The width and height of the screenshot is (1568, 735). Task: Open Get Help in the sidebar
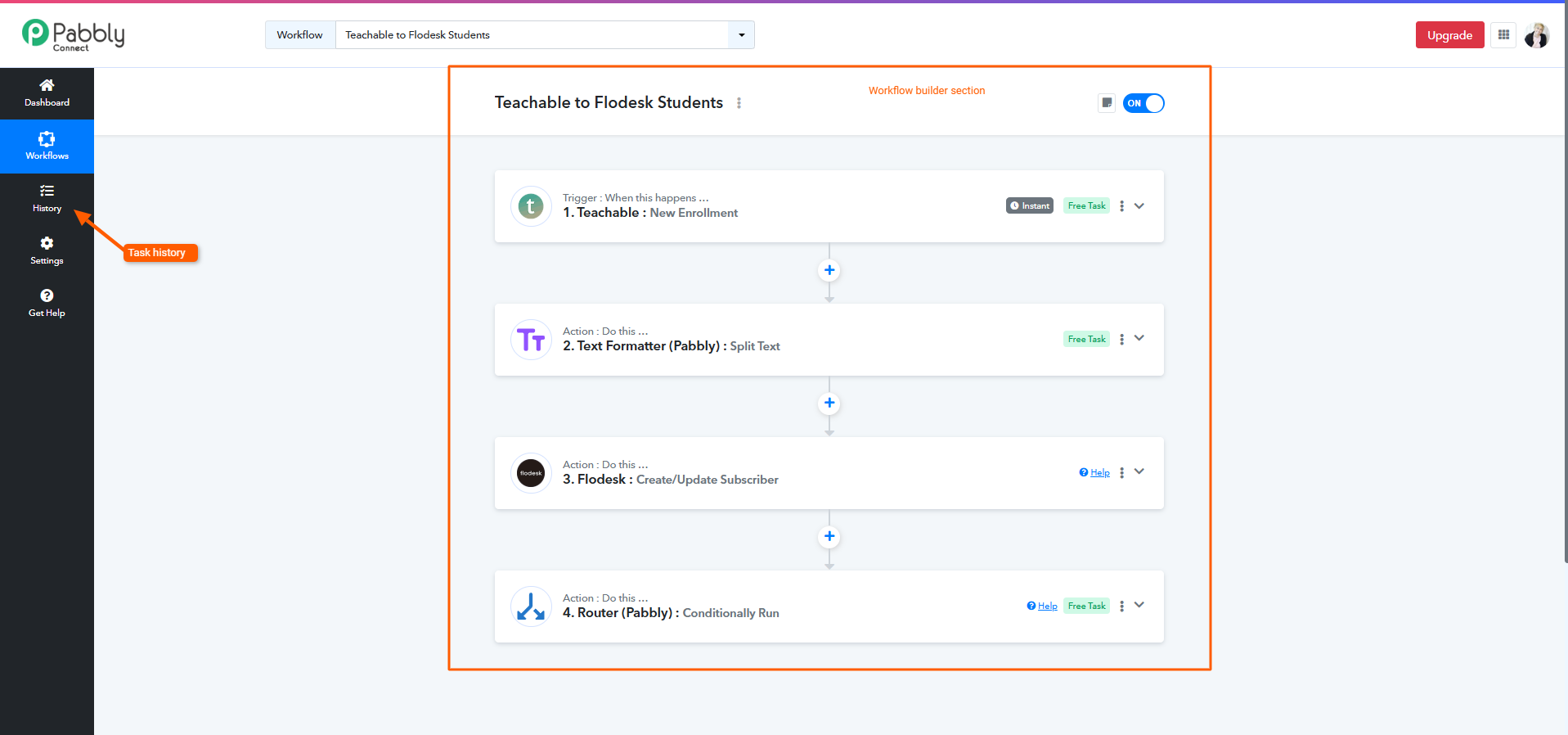click(47, 304)
